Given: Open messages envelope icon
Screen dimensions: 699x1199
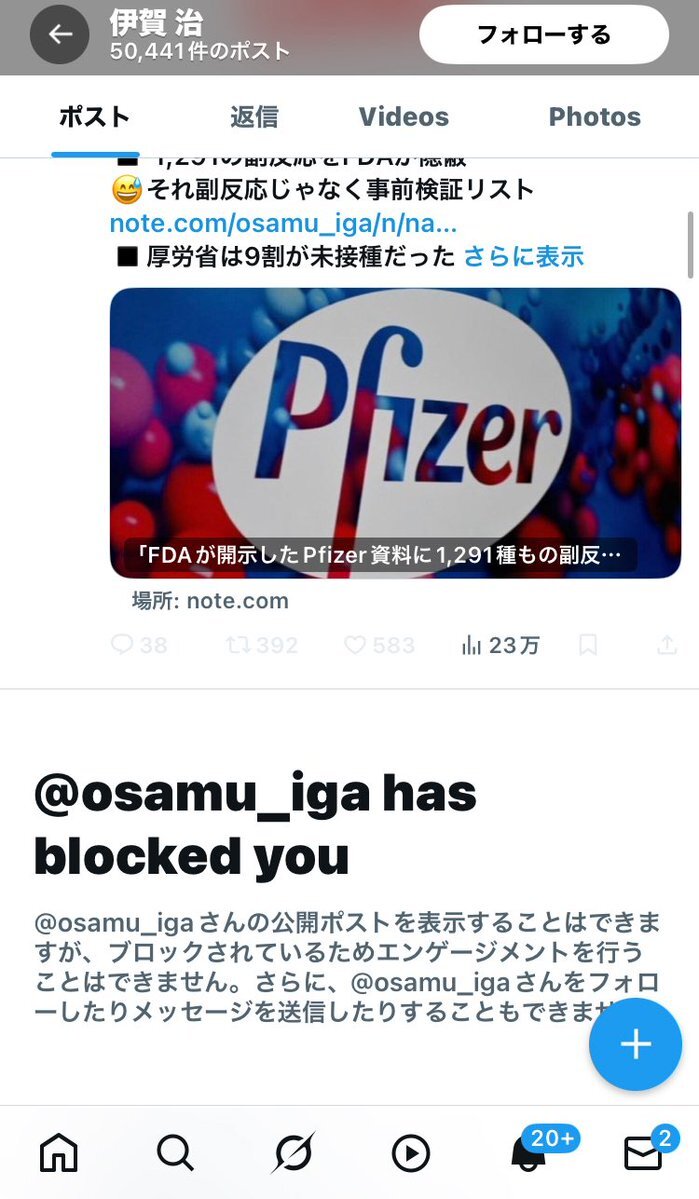Looking at the screenshot, I should tap(643, 1152).
